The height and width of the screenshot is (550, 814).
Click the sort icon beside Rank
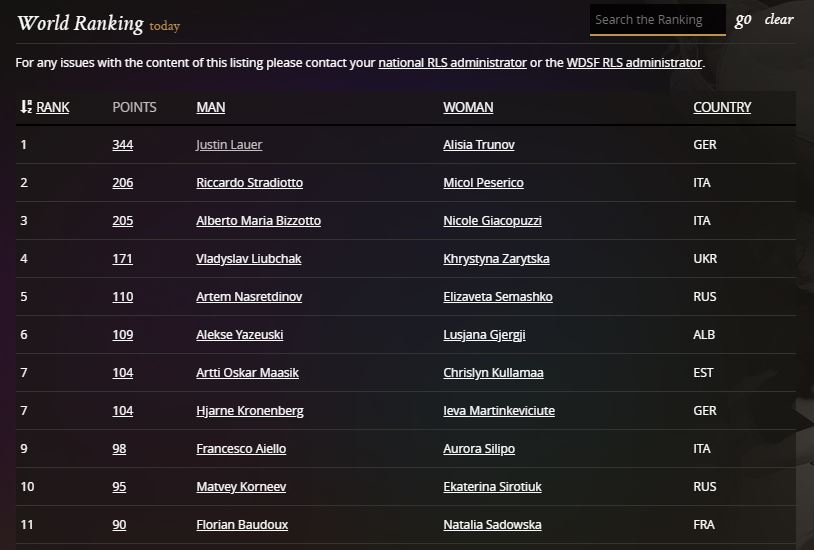click(25, 107)
